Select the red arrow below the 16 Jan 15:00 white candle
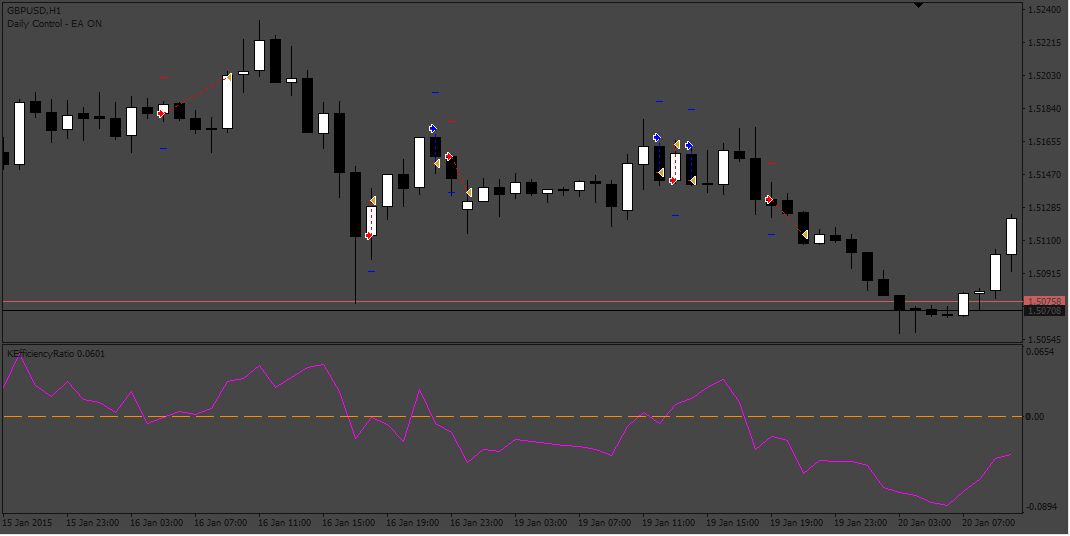1070x536 pixels. coord(369,236)
